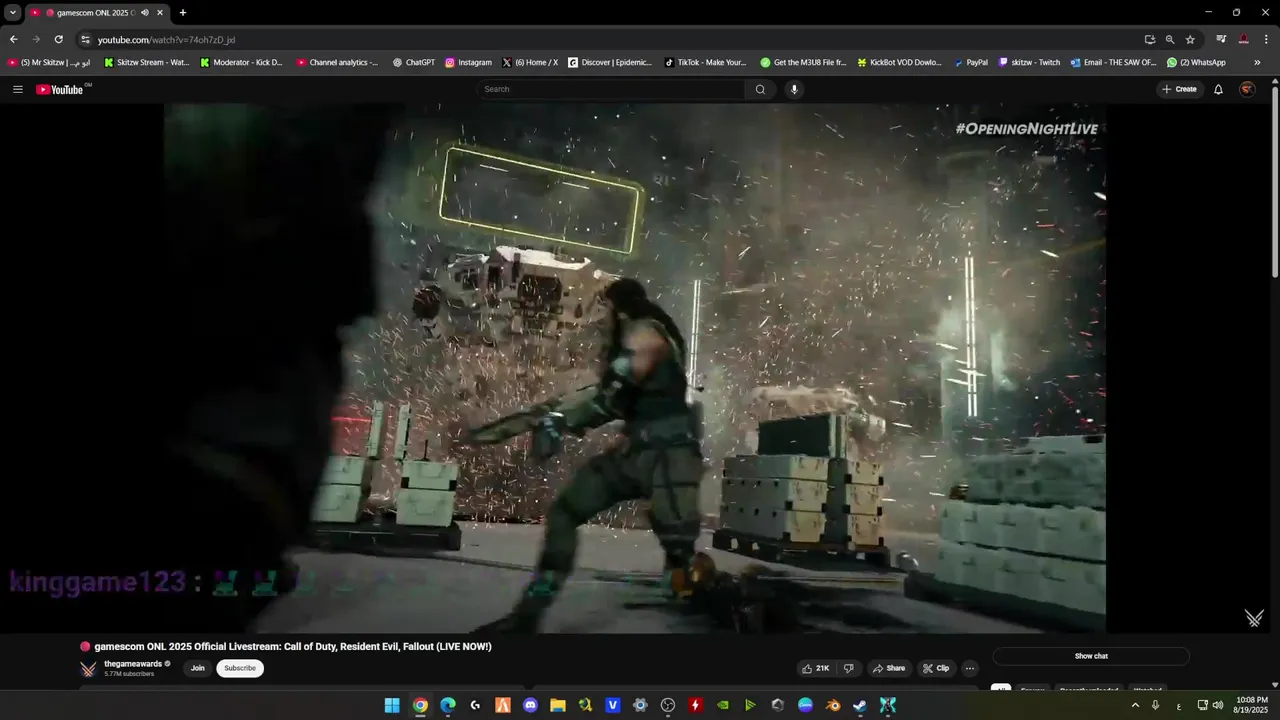The image size is (1280, 720).
Task: Open Channel analytics bookmark
Action: pos(337,62)
